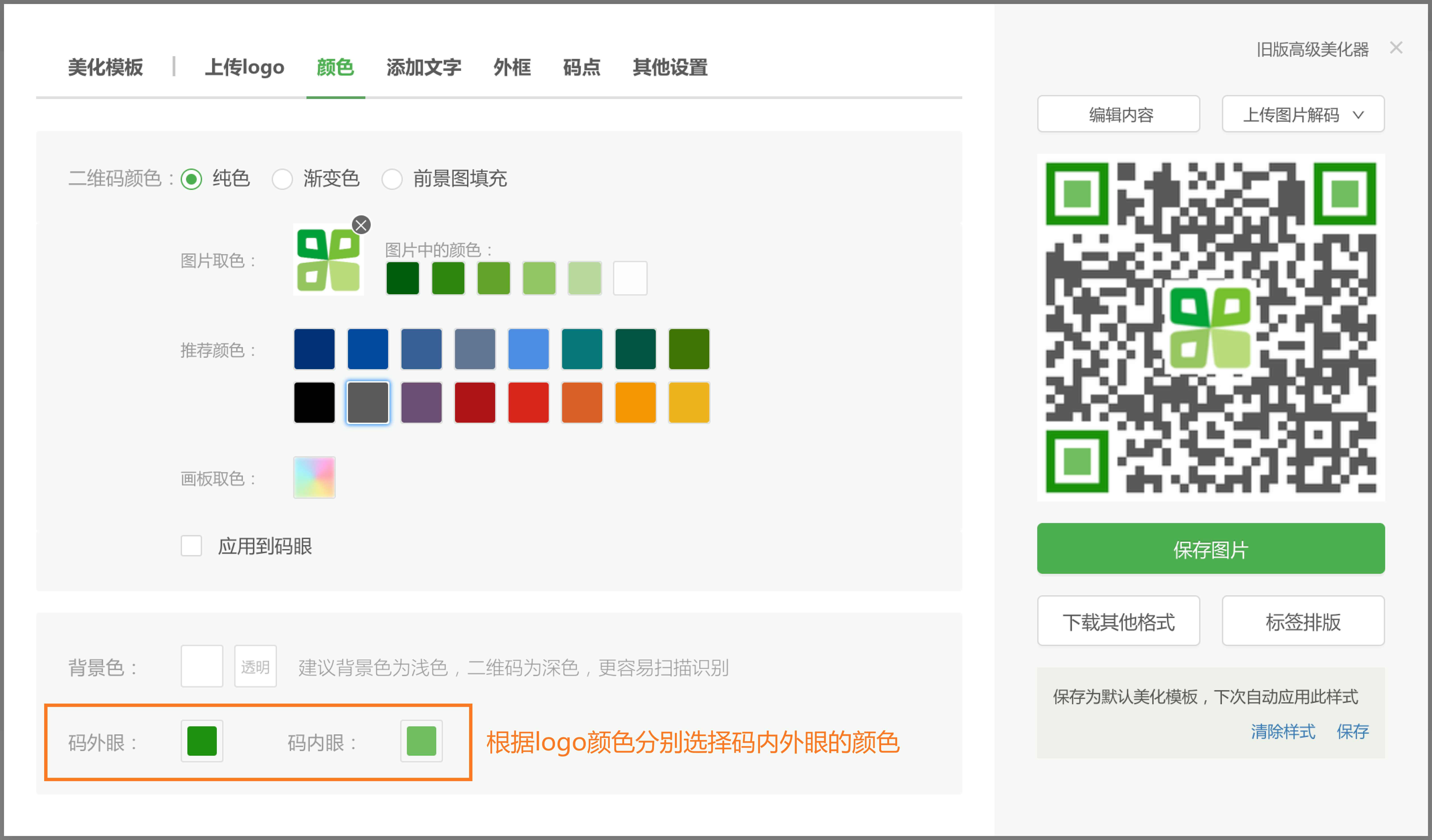Choose the burnt orange recommended color
The width and height of the screenshot is (1432, 840).
(x=582, y=403)
